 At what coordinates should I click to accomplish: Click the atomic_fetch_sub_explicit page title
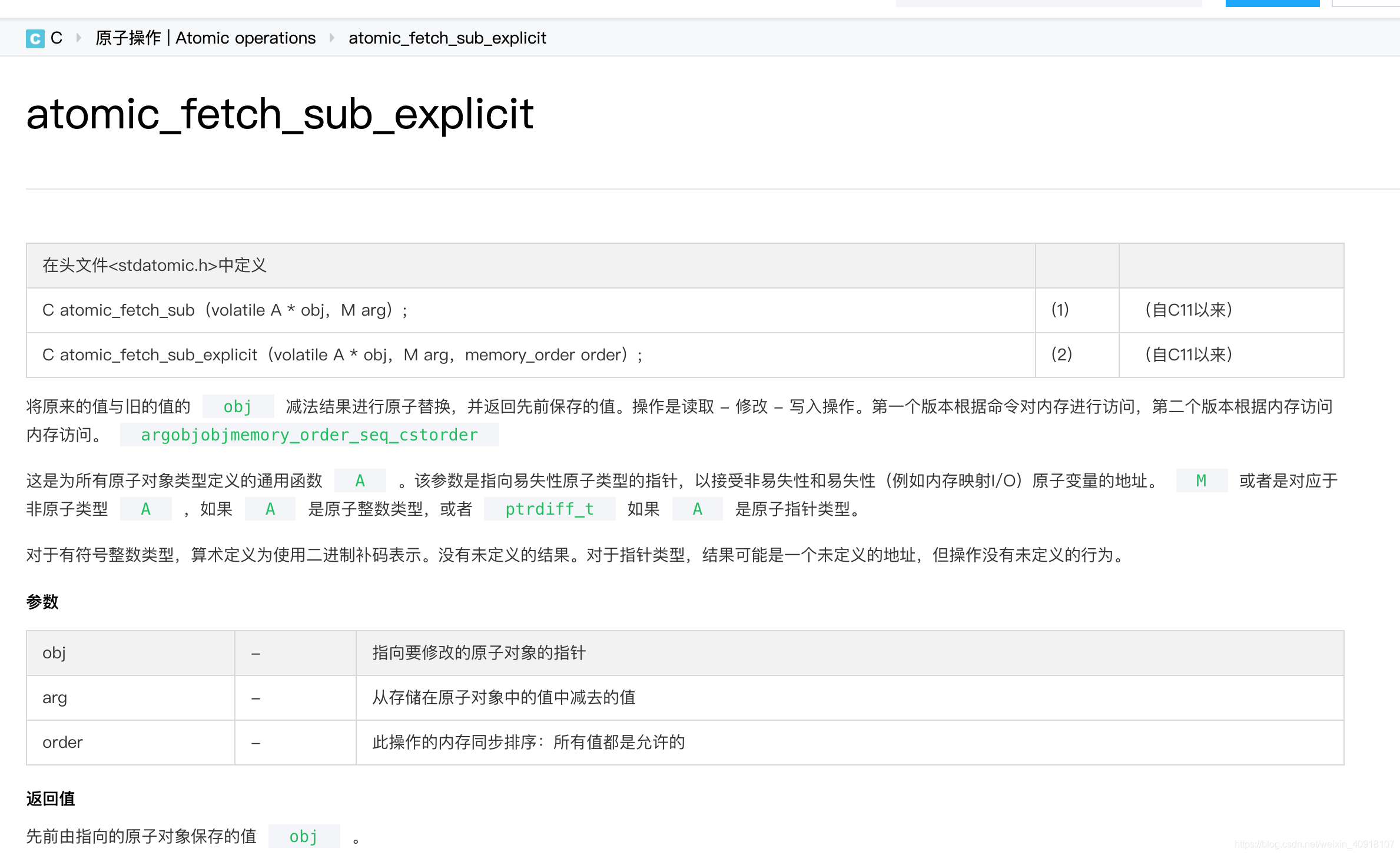coord(280,114)
